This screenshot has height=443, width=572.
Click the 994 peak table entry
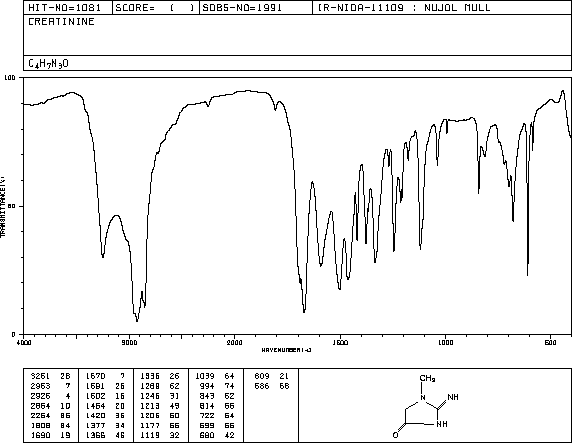click(x=217, y=386)
